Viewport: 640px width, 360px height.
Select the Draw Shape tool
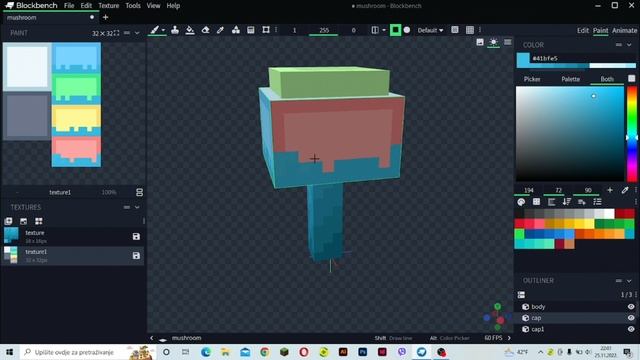point(236,30)
